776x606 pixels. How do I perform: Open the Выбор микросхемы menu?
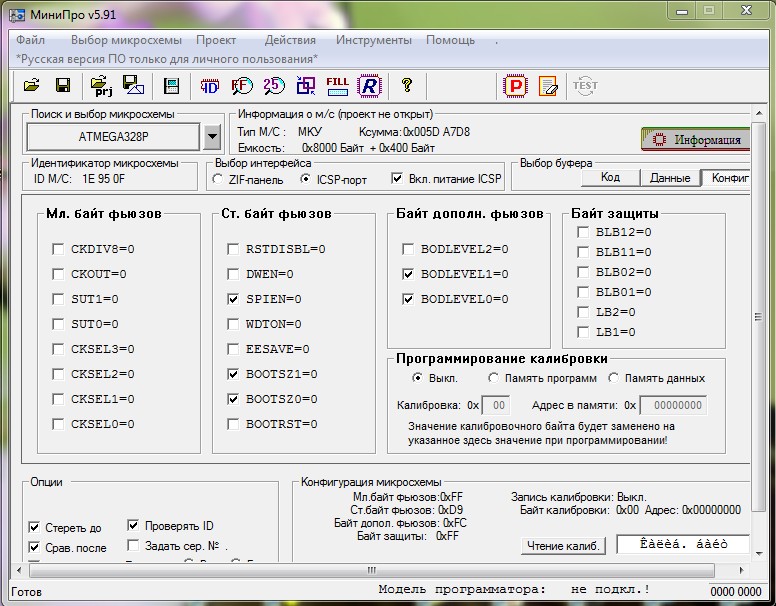coord(126,40)
